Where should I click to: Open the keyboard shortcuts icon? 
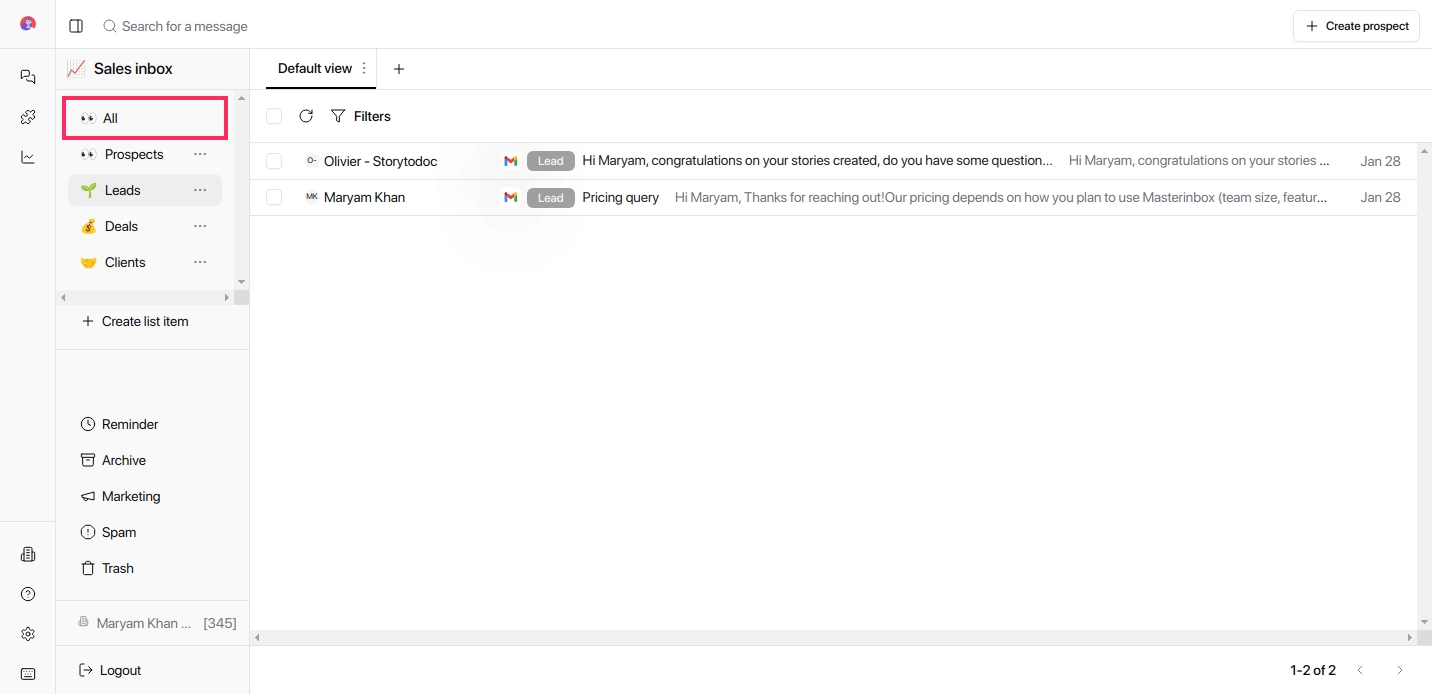click(x=27, y=673)
